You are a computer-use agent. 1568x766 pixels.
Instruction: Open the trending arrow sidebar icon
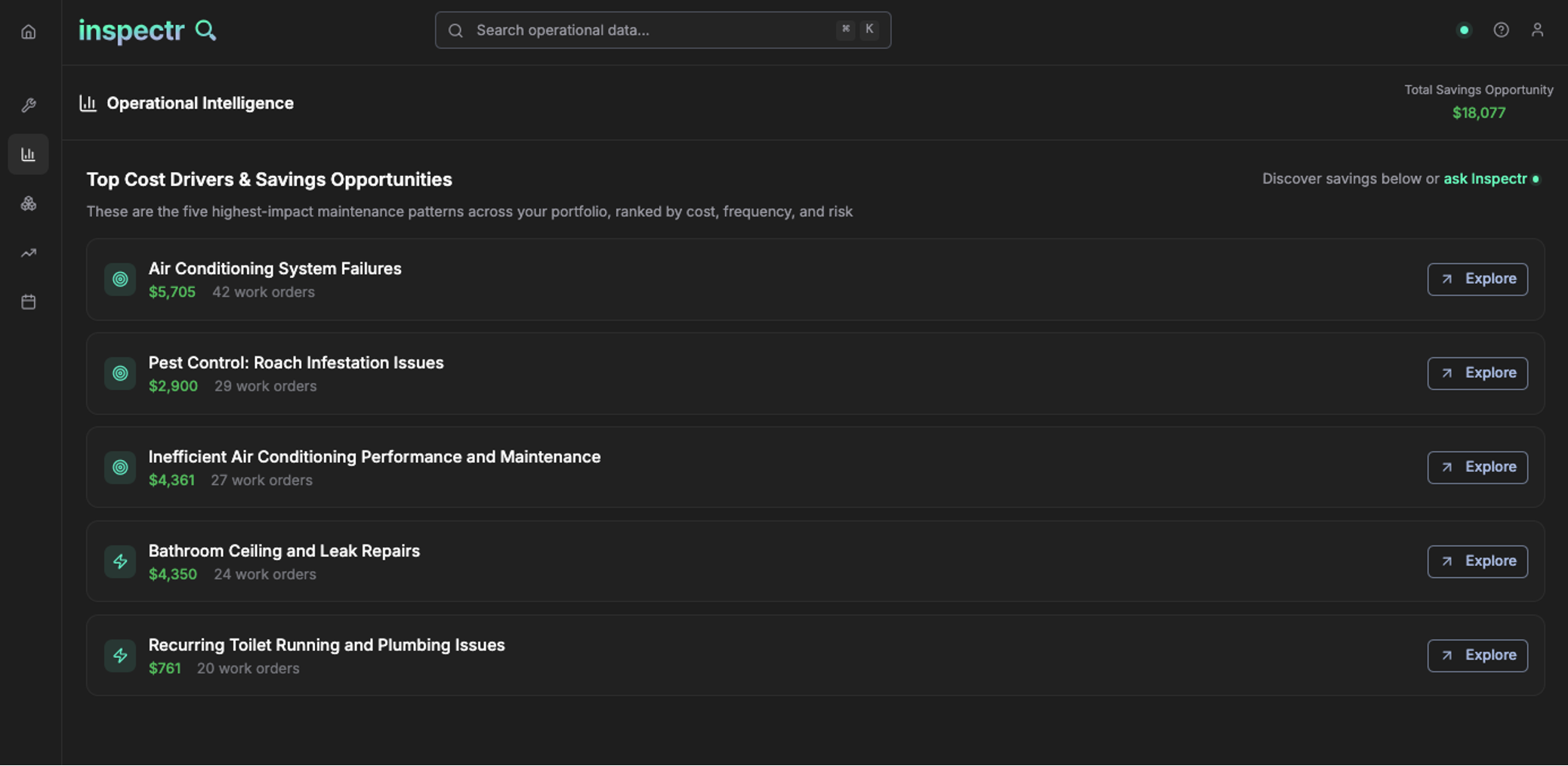(x=29, y=253)
